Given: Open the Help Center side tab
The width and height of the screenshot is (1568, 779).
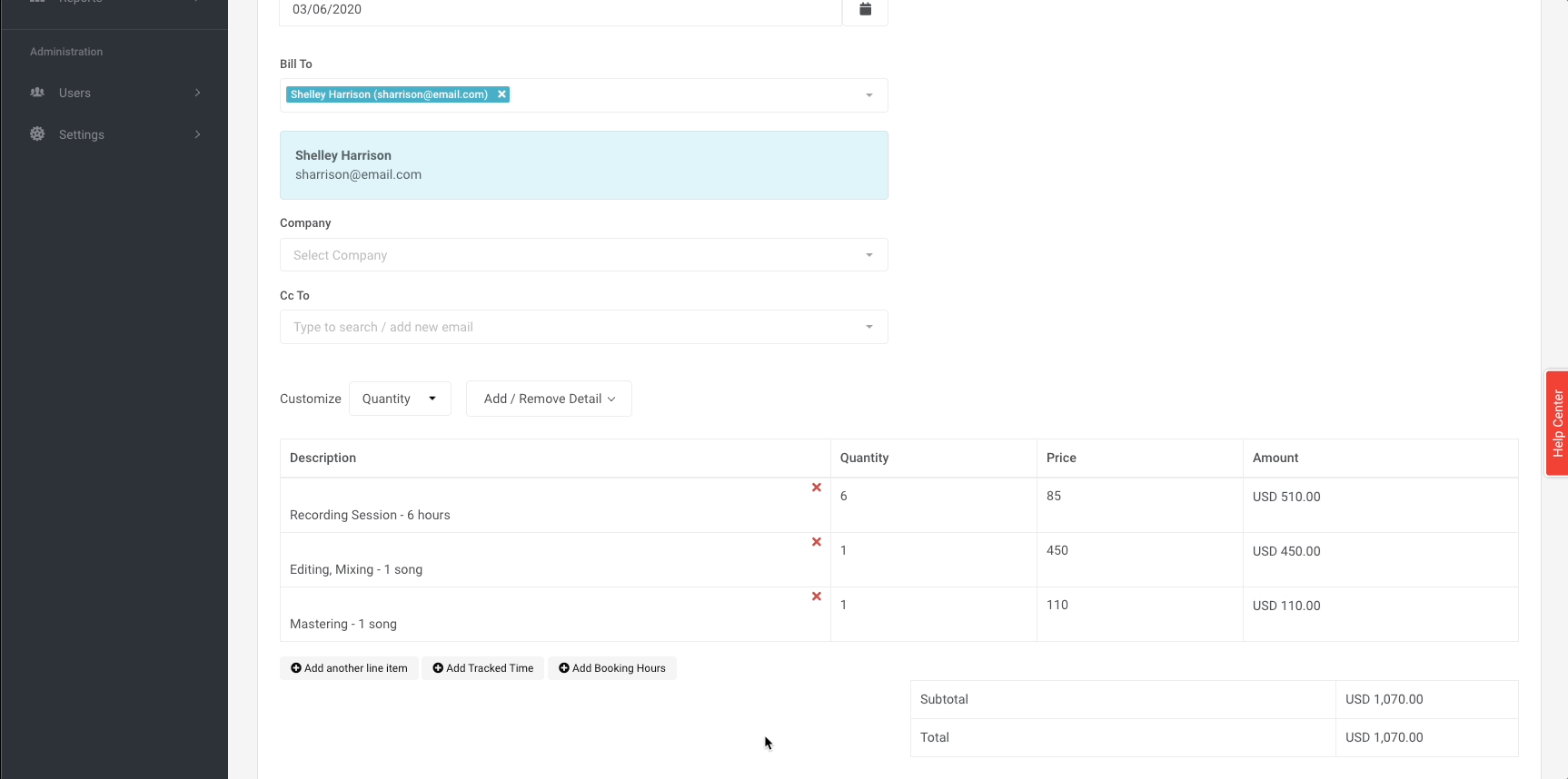Looking at the screenshot, I should tap(1557, 423).
